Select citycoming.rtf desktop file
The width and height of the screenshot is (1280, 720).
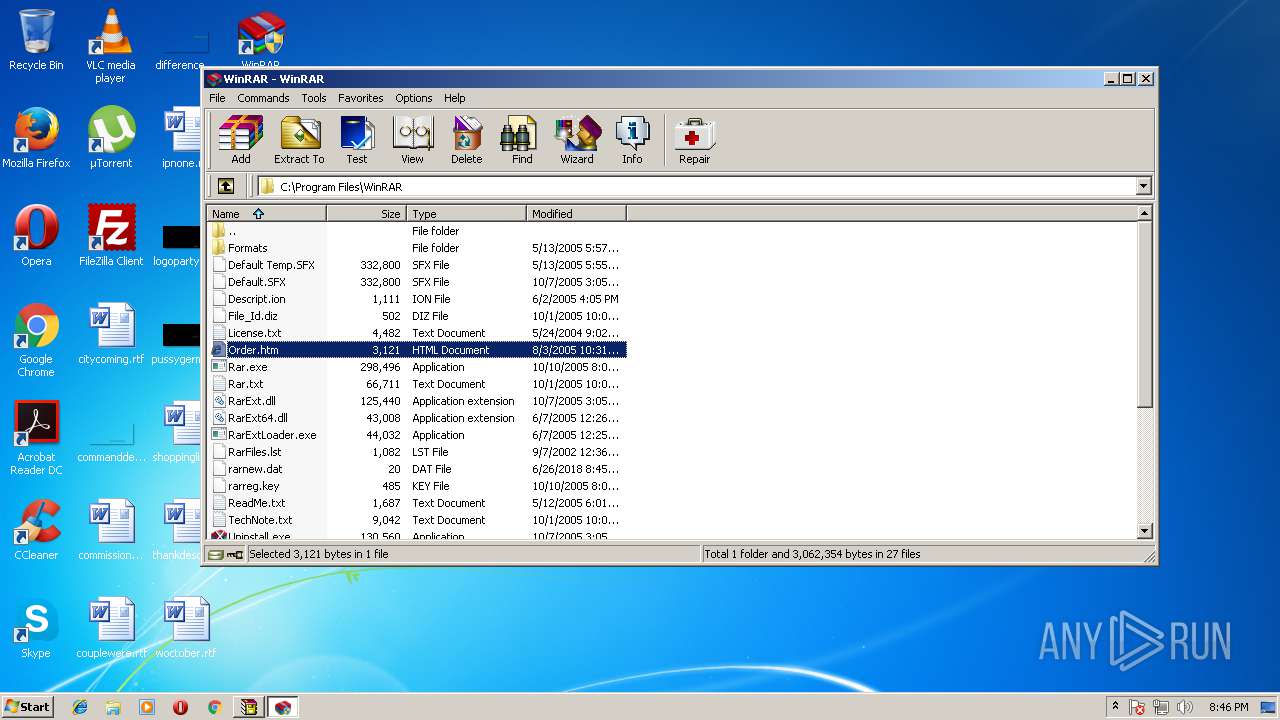click(x=110, y=334)
